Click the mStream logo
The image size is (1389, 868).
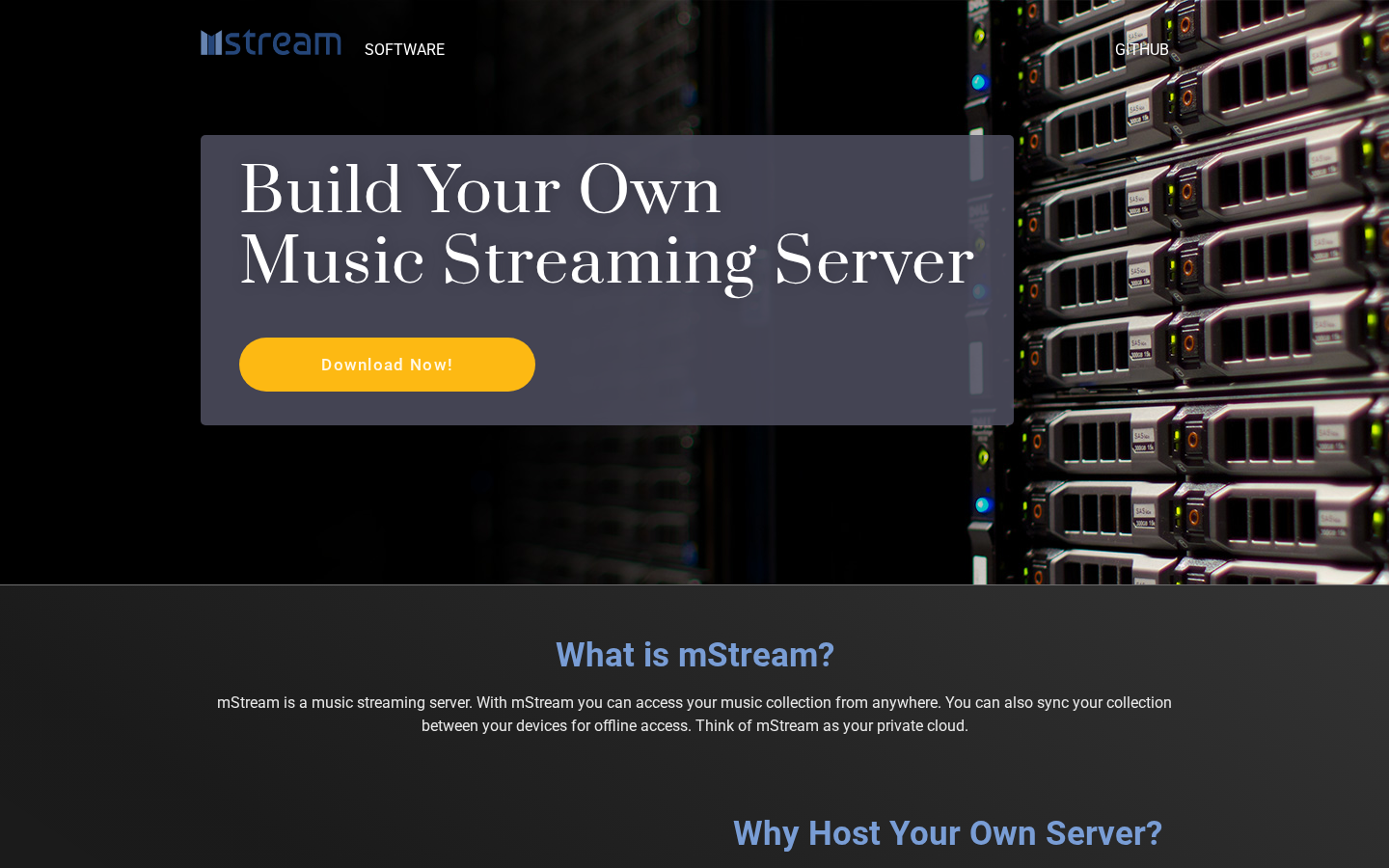271,42
